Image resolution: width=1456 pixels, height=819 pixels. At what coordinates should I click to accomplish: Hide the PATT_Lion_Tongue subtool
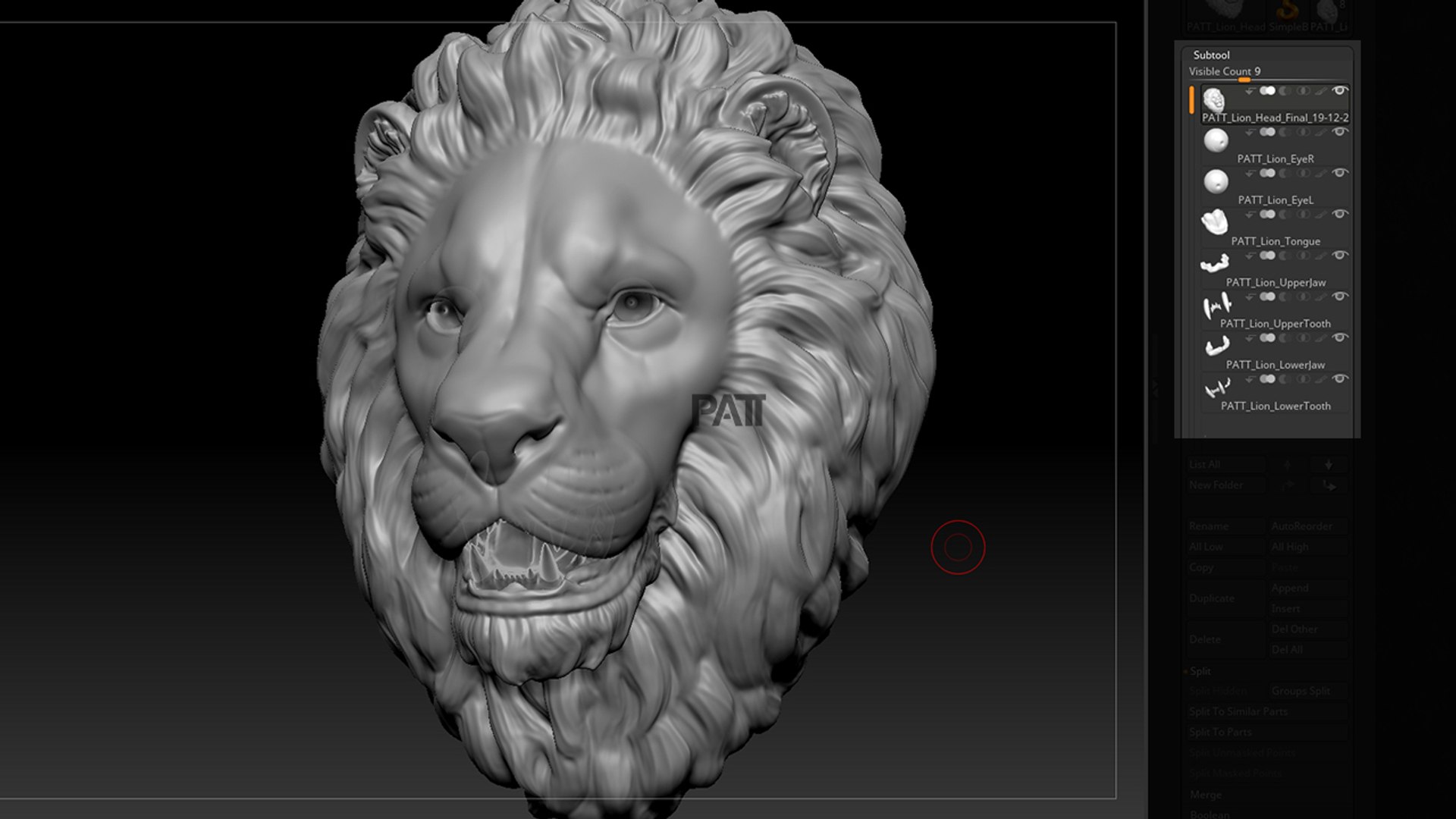(x=1340, y=214)
